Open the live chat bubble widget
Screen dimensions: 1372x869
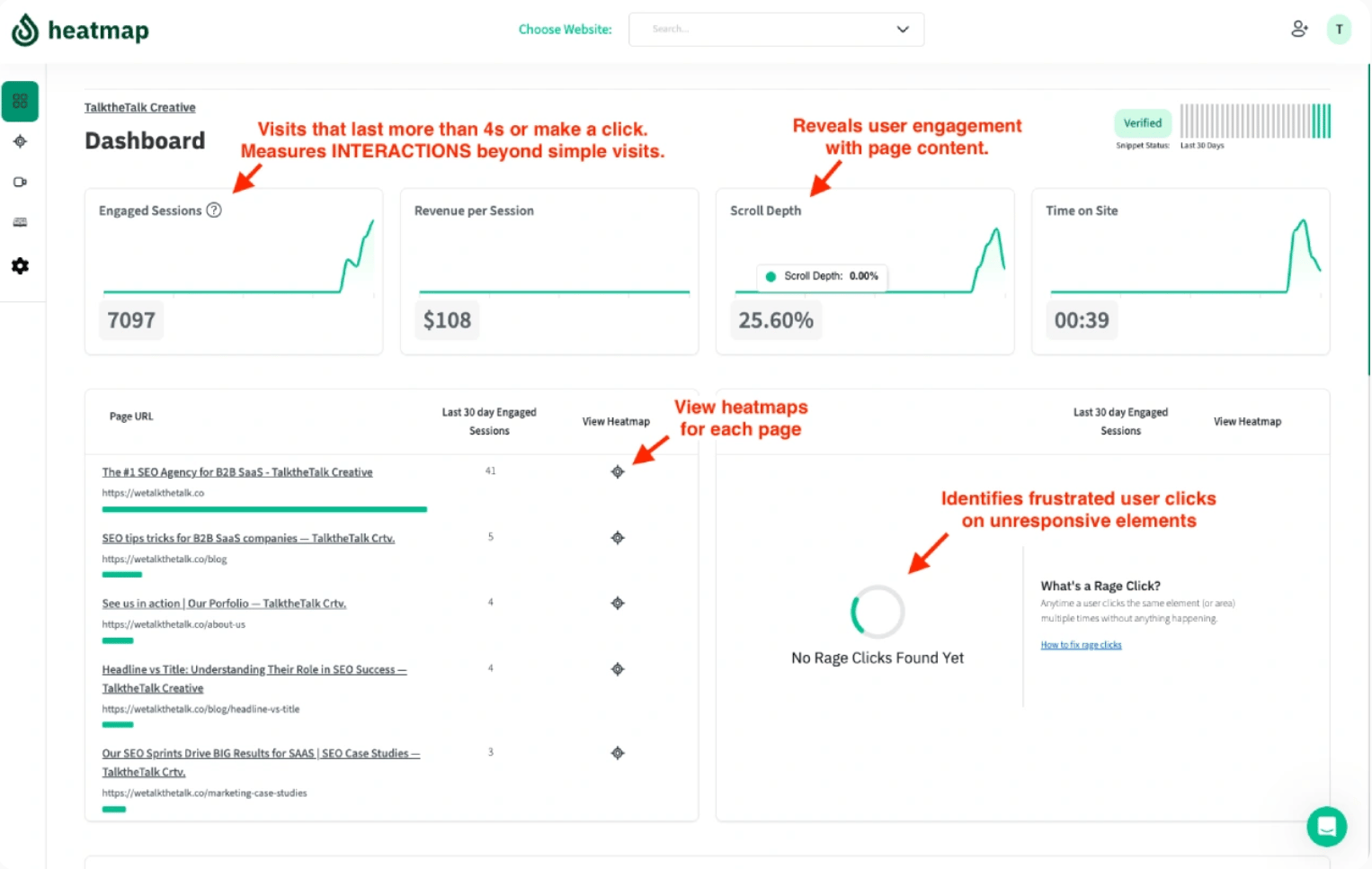coord(1326,826)
